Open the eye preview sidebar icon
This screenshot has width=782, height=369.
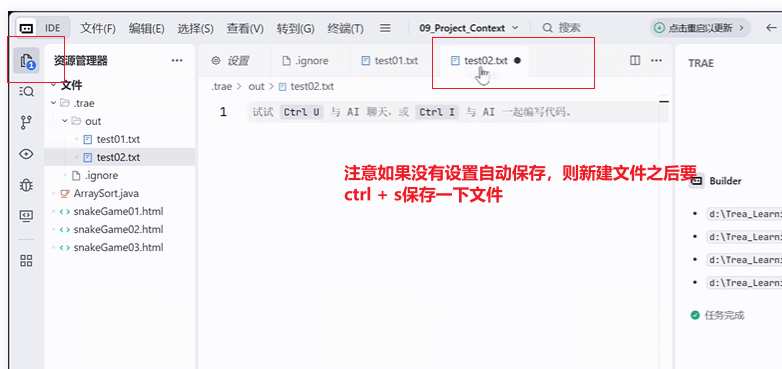pos(26,154)
